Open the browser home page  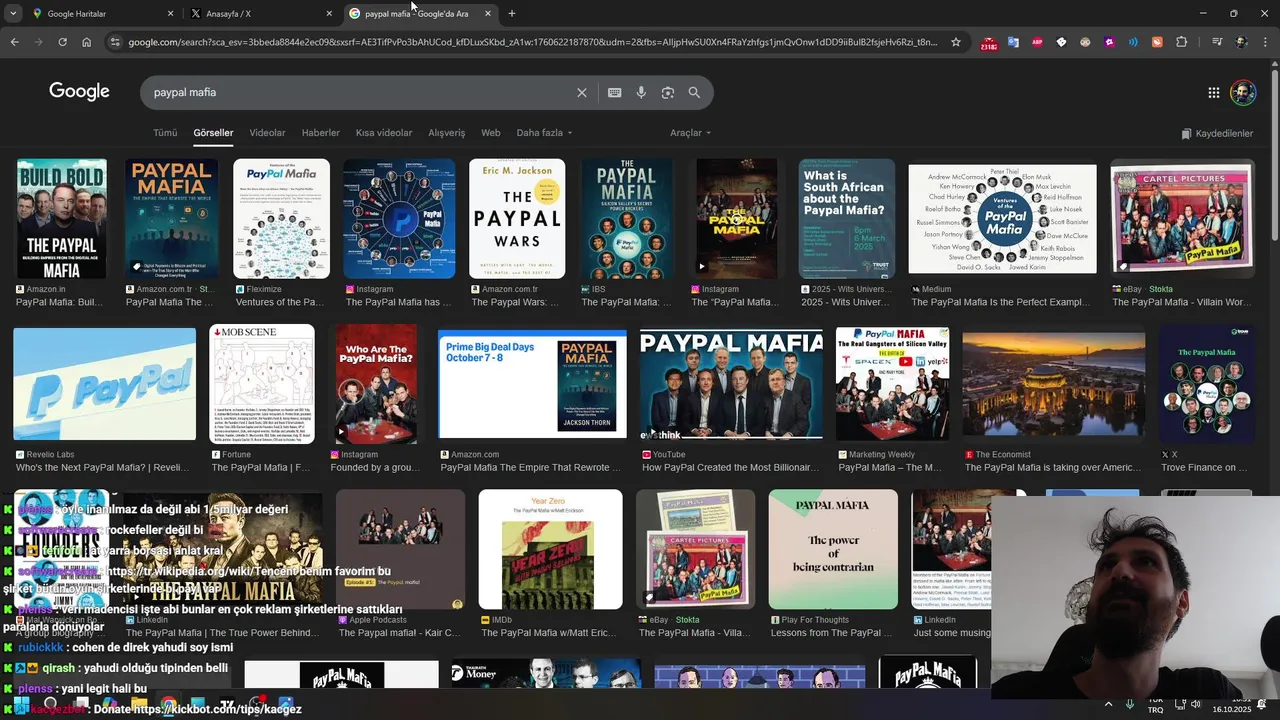(86, 42)
